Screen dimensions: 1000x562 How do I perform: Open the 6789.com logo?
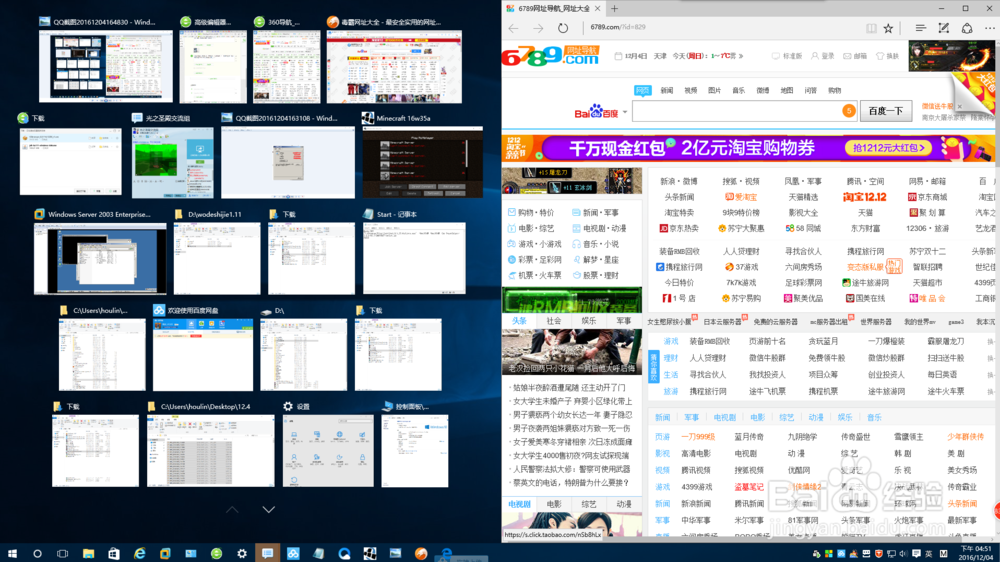click(551, 56)
